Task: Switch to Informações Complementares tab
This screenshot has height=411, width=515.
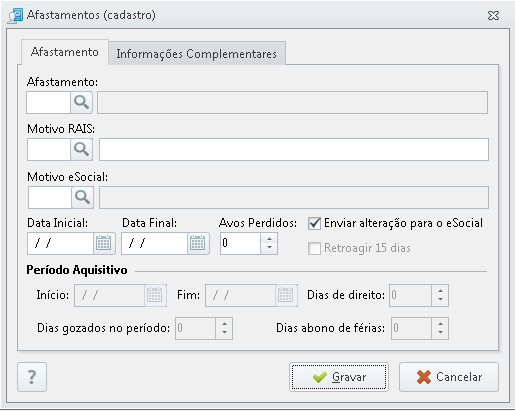Action: point(197,53)
